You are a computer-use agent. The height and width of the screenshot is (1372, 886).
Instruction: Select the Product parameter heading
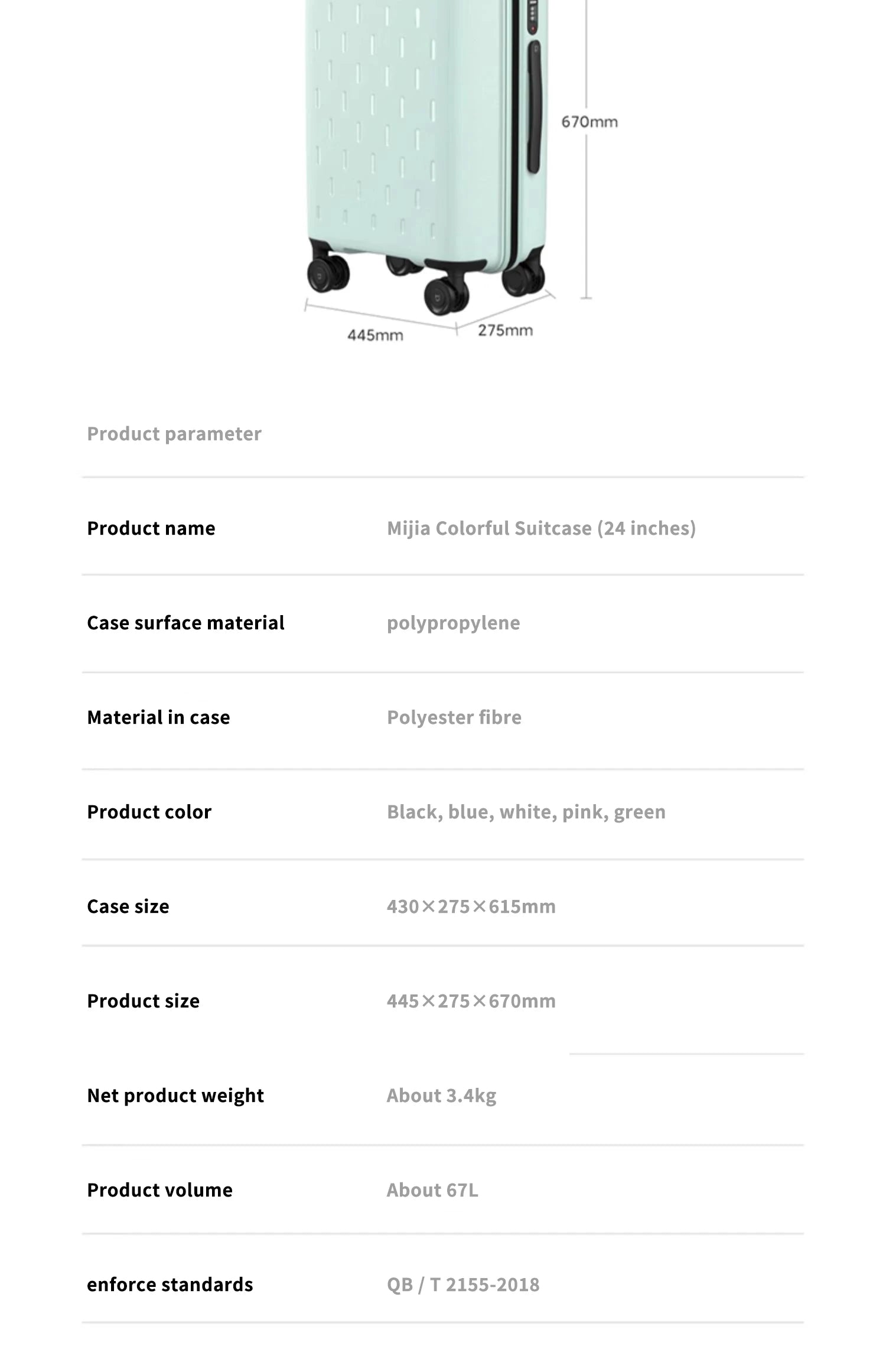coord(174,434)
